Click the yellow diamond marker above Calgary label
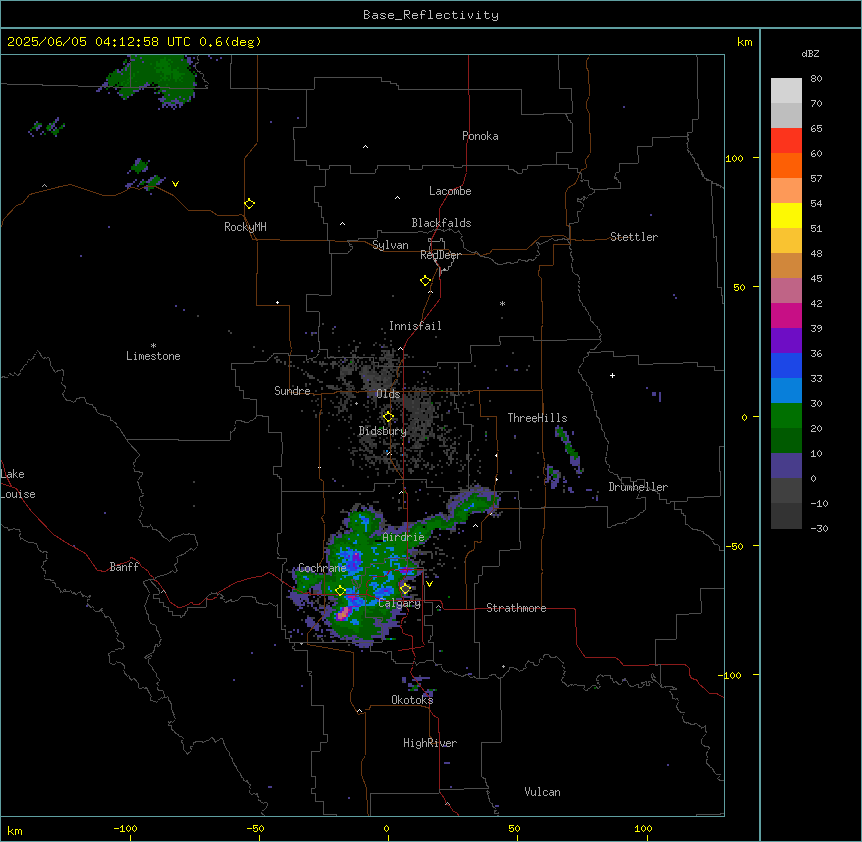 [405, 588]
